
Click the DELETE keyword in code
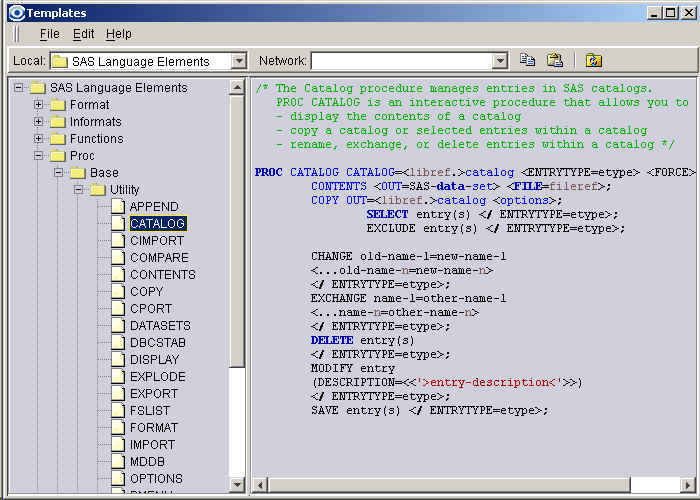[x=332, y=340]
